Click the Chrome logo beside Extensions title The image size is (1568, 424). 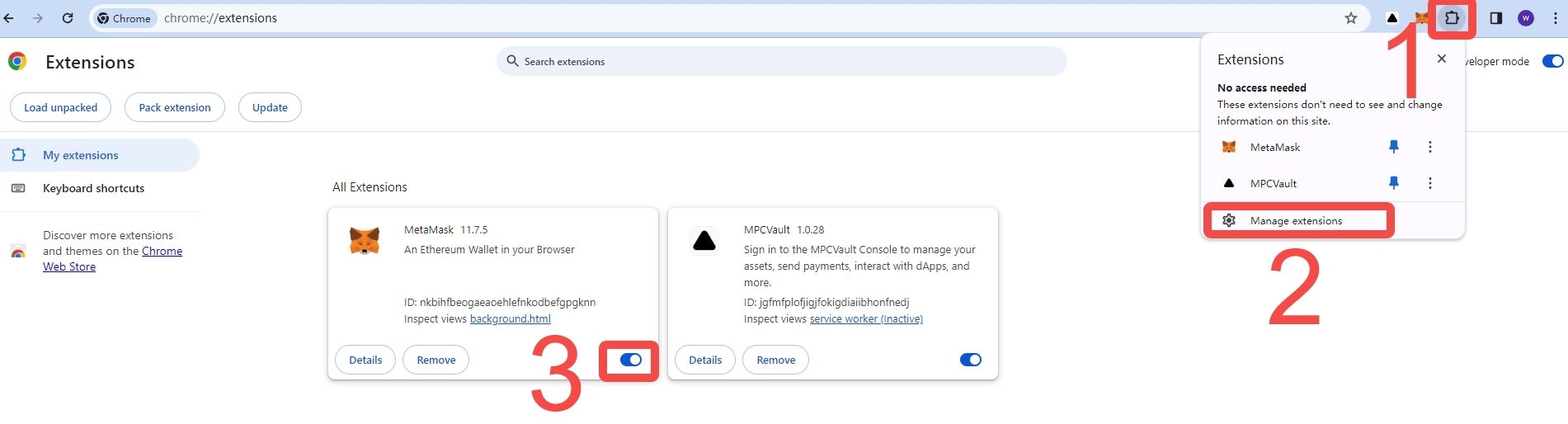17,61
